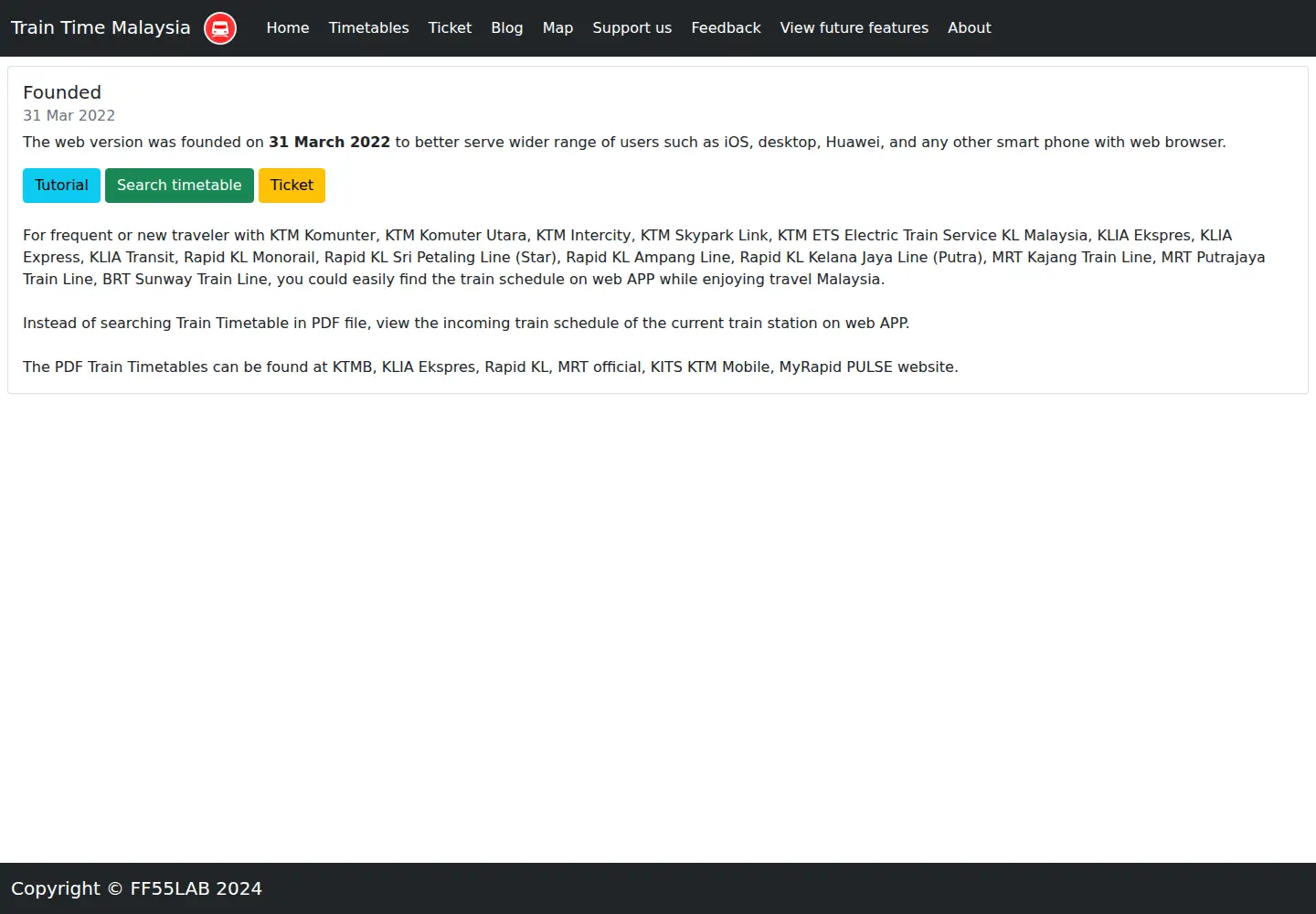This screenshot has width=1316, height=914.
Task: Click the Copyright FF55LAB 2024 footer text
Action: tap(136, 888)
